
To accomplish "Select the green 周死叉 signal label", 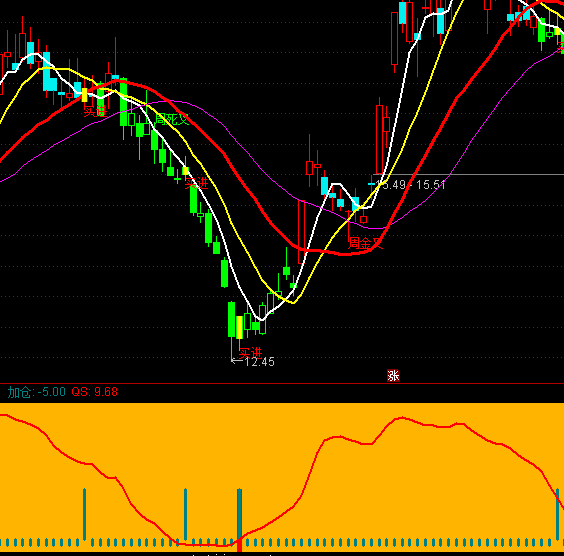I will pos(172,119).
